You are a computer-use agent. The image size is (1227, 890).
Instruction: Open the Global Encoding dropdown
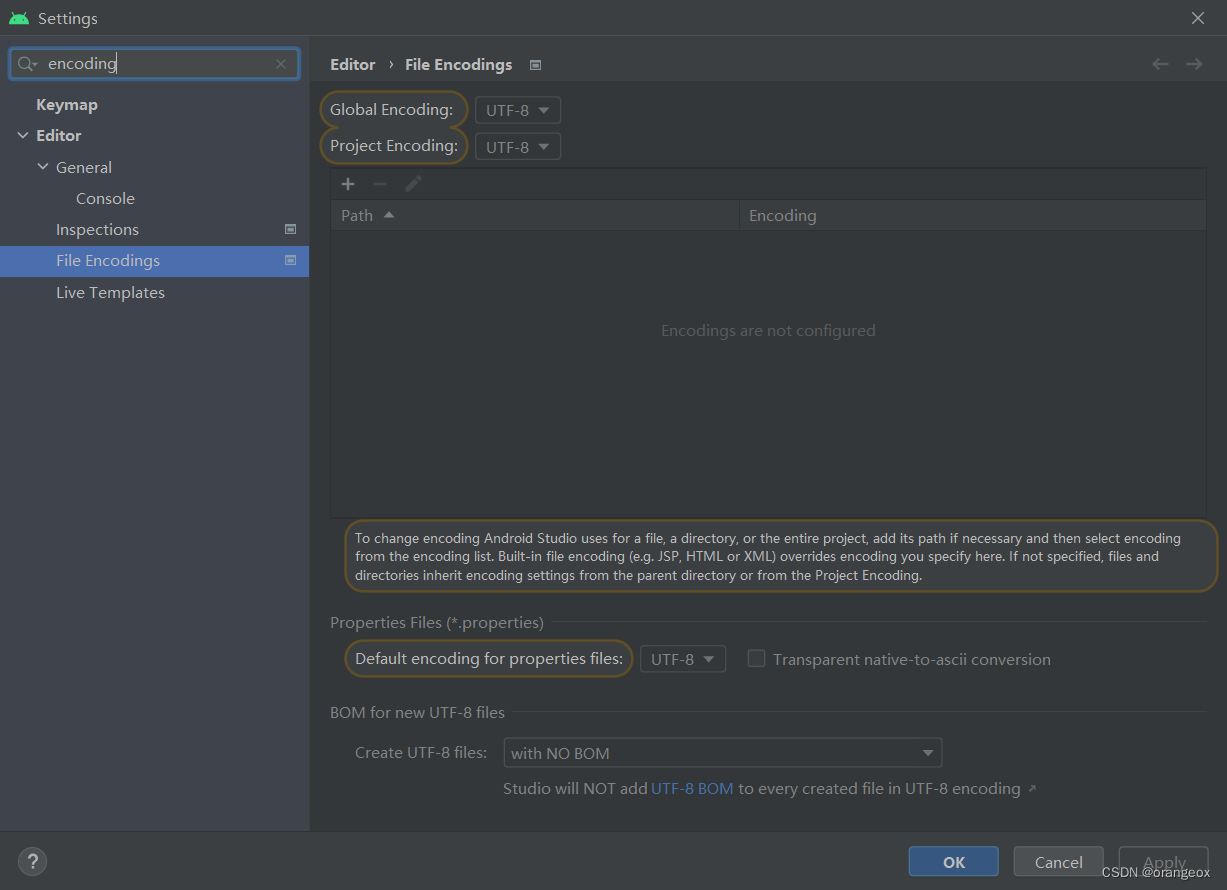pyautogui.click(x=518, y=110)
